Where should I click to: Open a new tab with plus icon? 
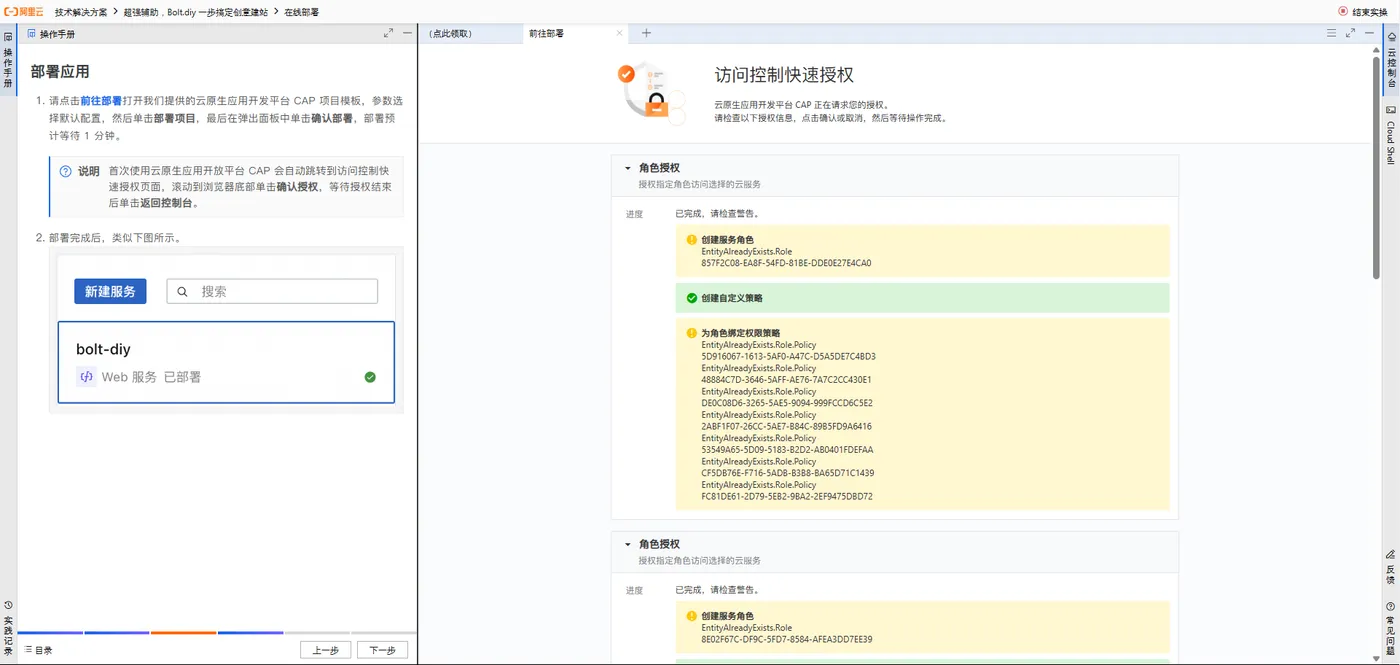click(646, 33)
